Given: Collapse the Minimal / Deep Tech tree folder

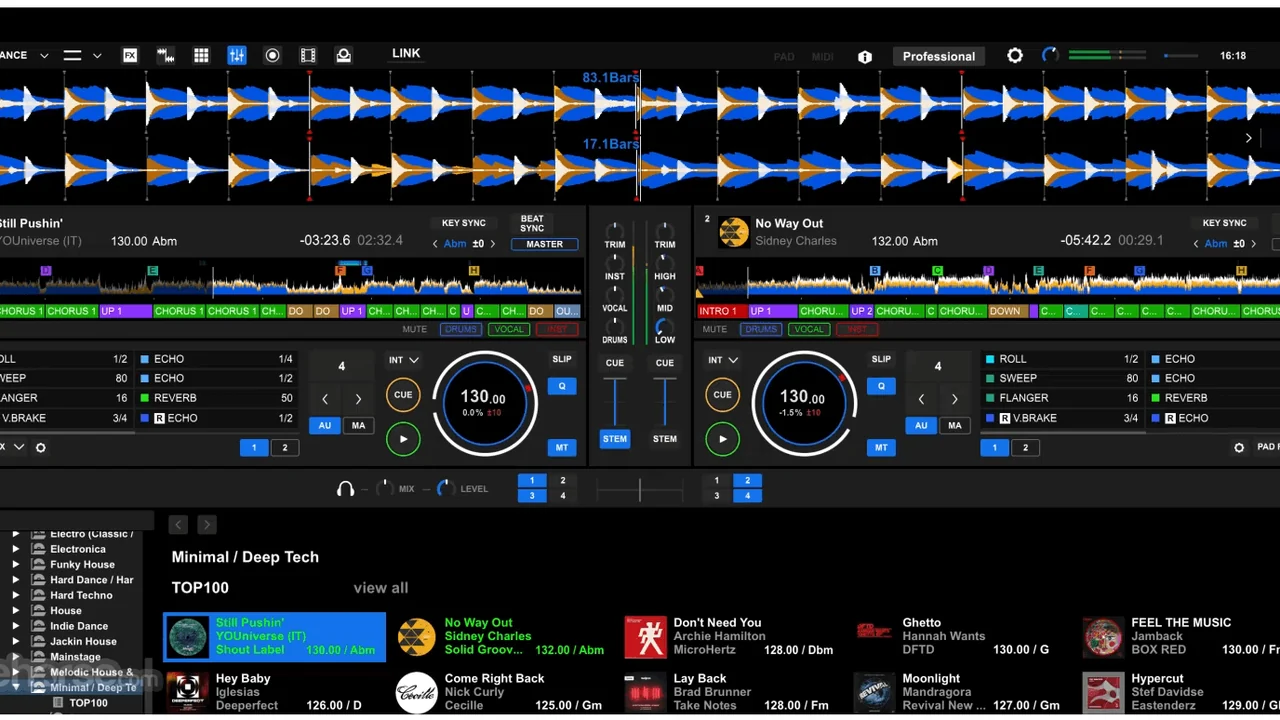Looking at the screenshot, I should [x=16, y=688].
